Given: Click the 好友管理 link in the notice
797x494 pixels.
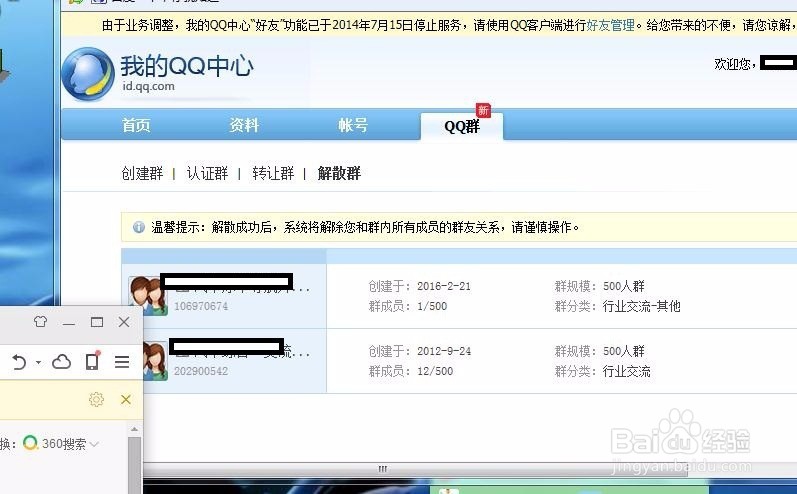Looking at the screenshot, I should (610, 25).
